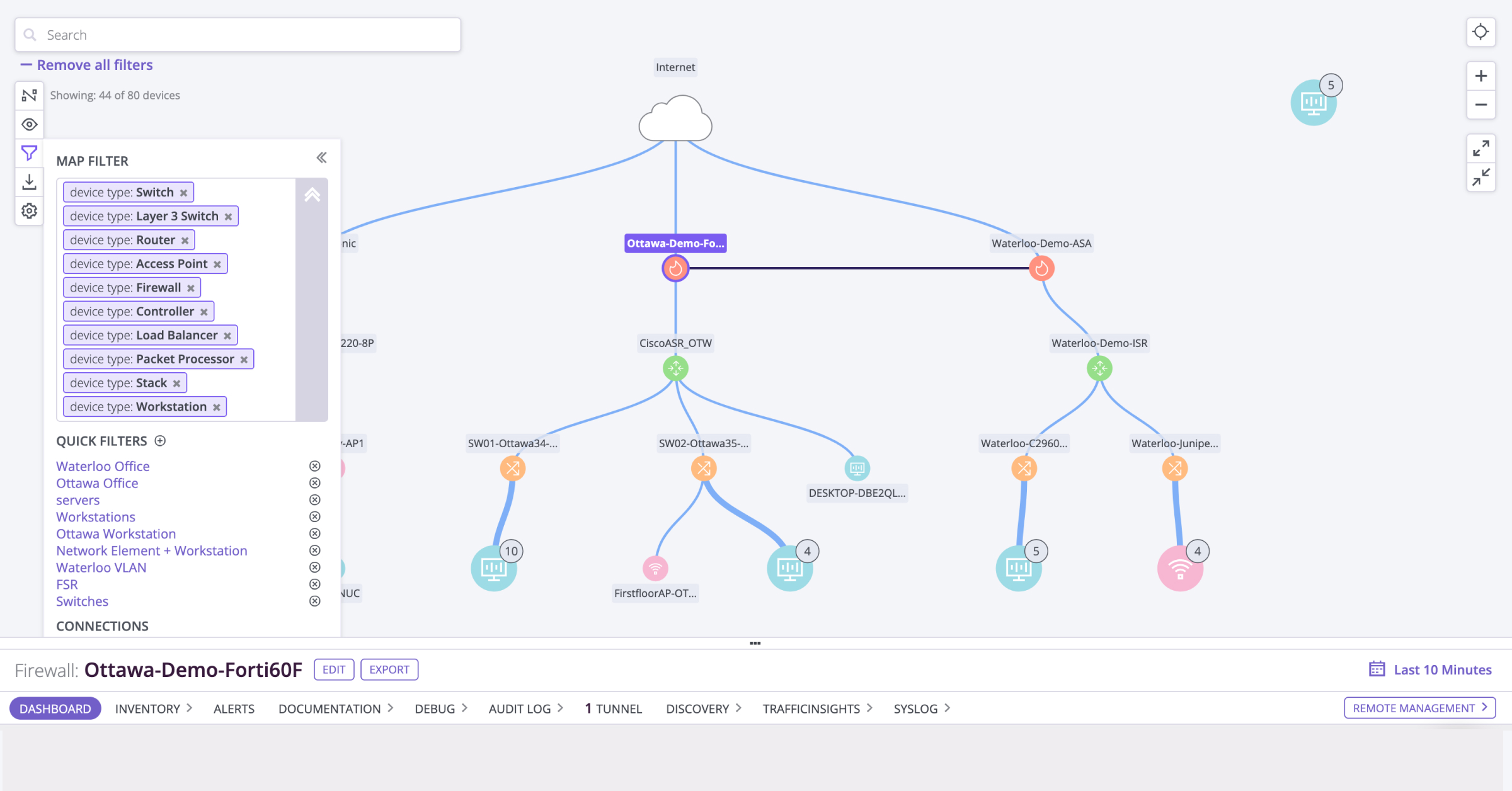Viewport: 1512px width, 791px height.
Task: Remove the Controller filter chip
Action: (203, 312)
